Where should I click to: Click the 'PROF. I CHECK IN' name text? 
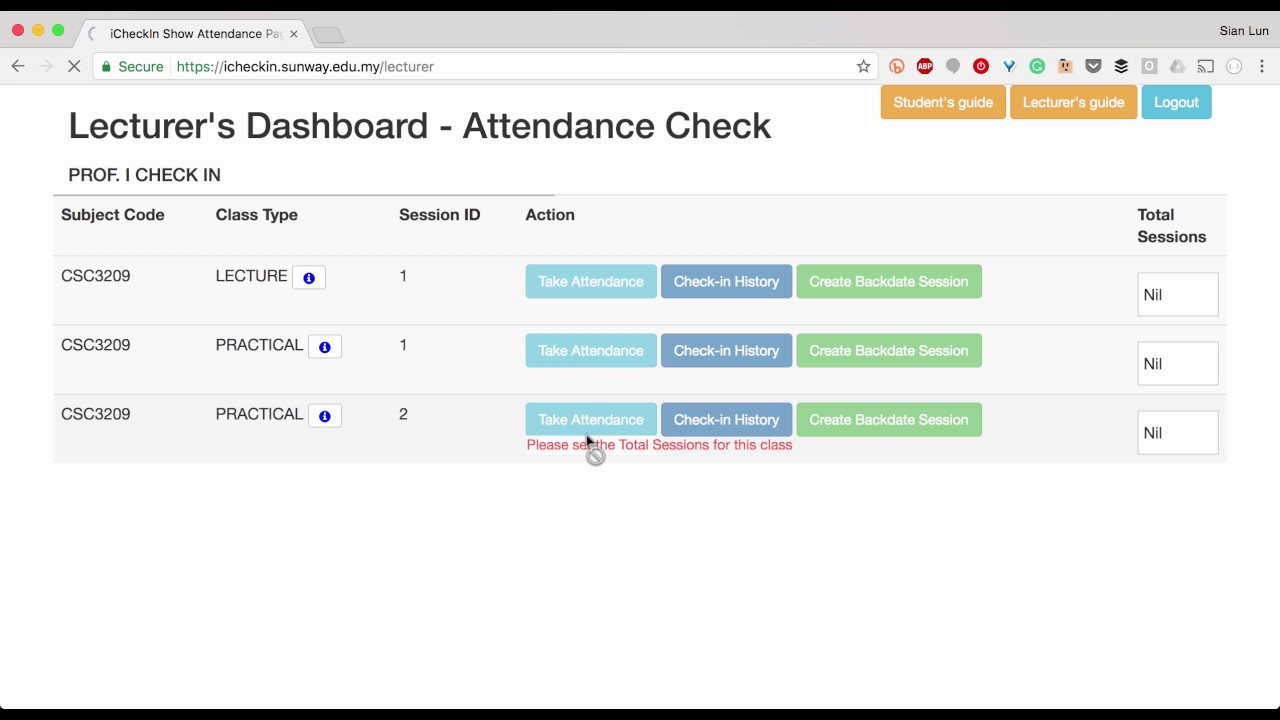point(145,175)
